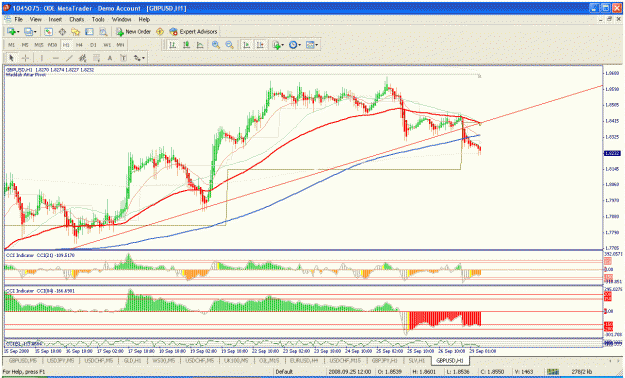
Task: Click the Indicators list icon
Action: pyautogui.click(x=276, y=45)
